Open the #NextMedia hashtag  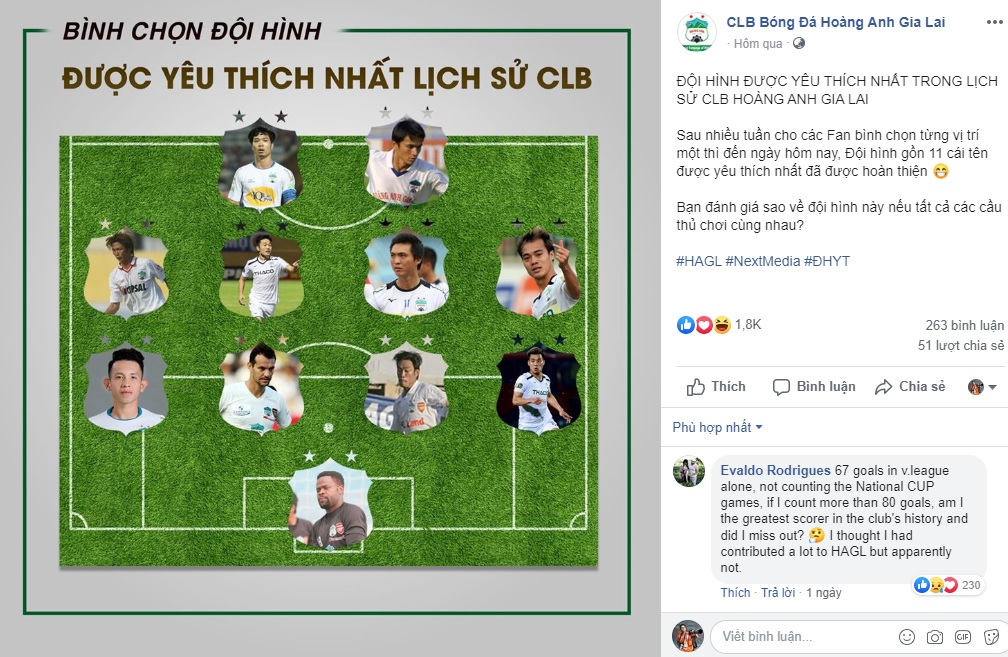click(x=762, y=261)
